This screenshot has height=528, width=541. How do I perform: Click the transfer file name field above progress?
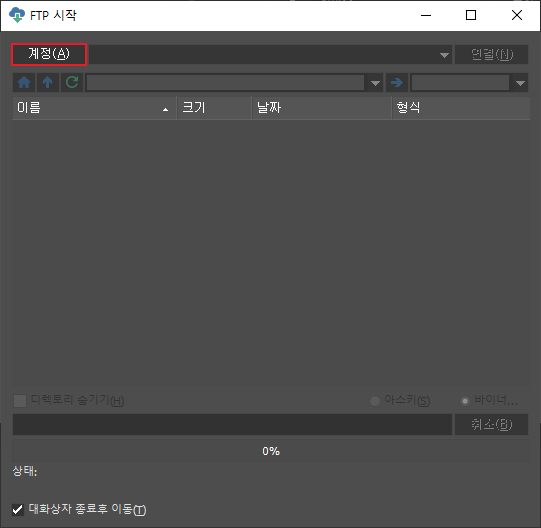pyautogui.click(x=232, y=424)
